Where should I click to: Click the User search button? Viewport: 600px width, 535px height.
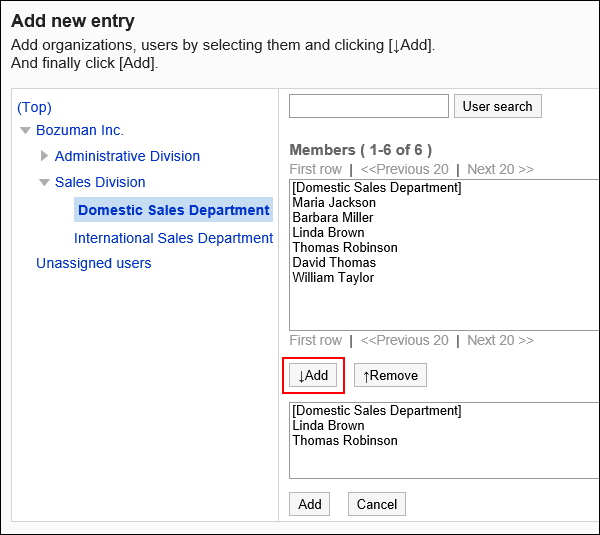click(x=497, y=106)
